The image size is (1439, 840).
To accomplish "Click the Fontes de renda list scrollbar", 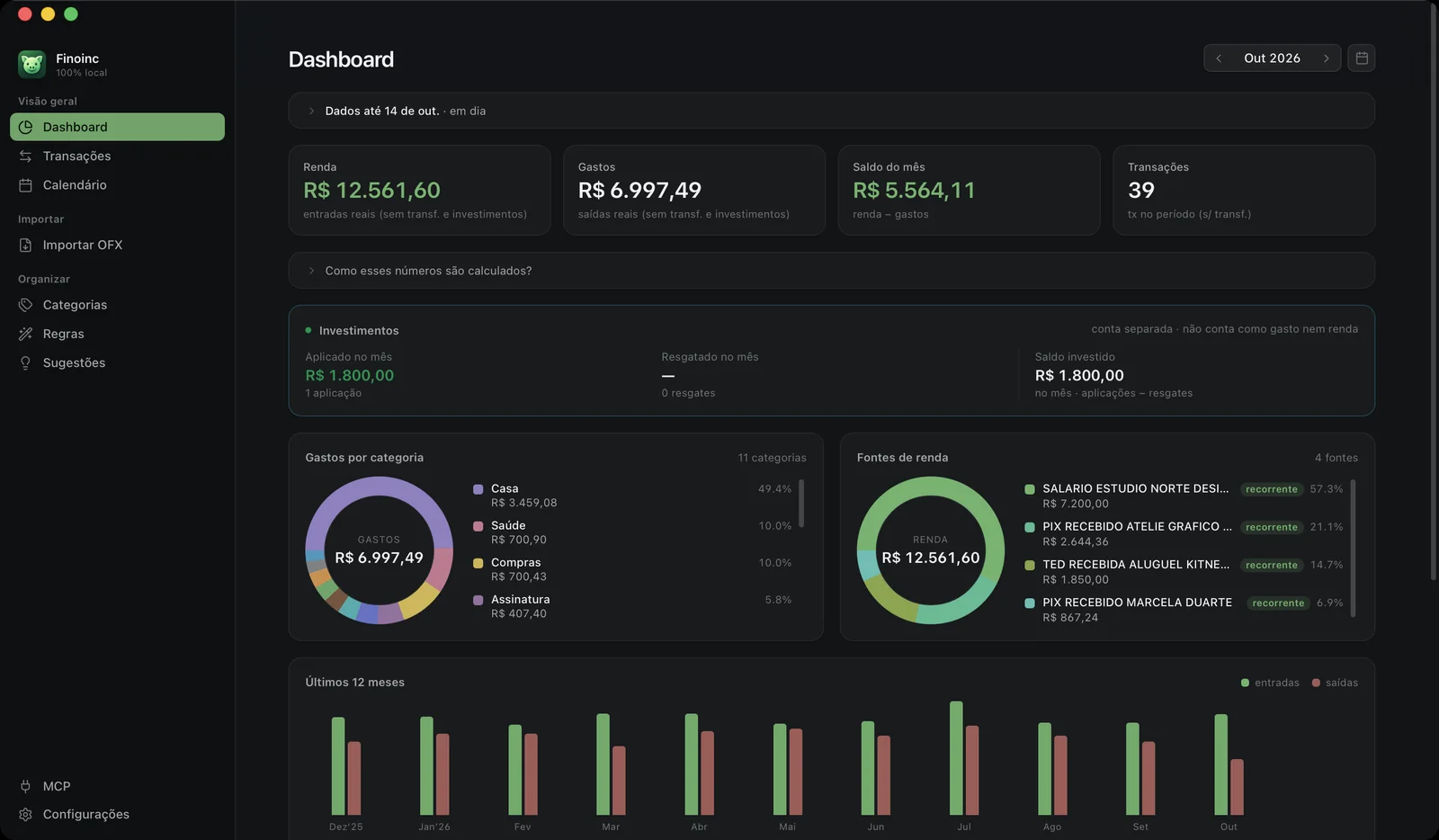I will [1353, 549].
